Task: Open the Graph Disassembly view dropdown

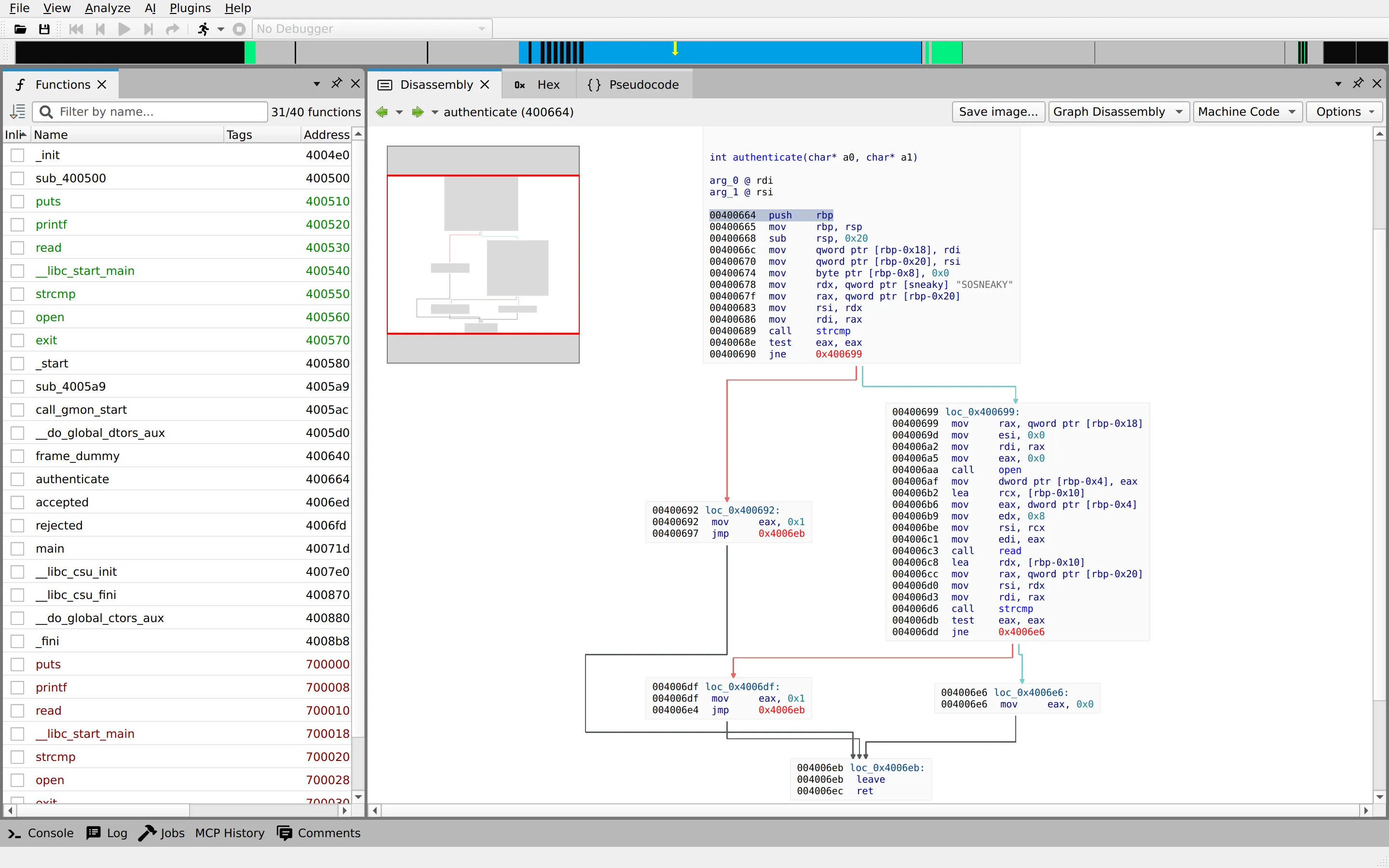Action: pos(1117,112)
